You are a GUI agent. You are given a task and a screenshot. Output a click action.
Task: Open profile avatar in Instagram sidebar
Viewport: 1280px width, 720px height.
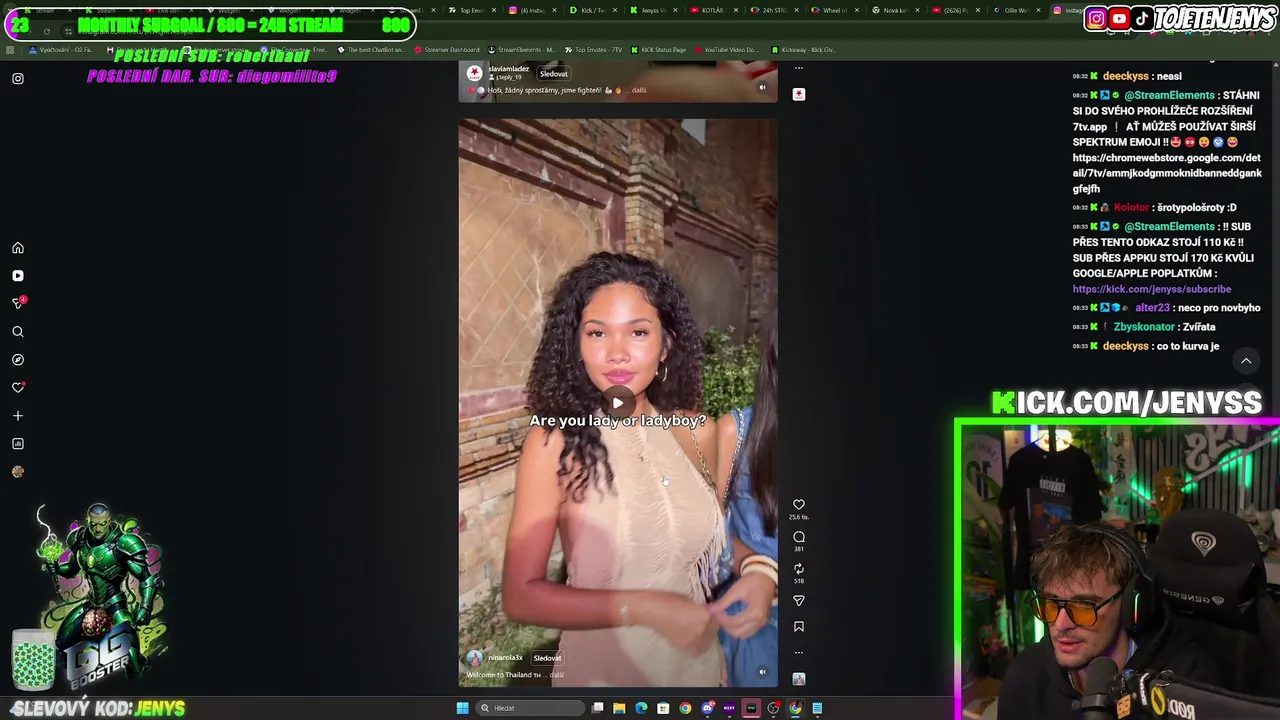[18, 472]
